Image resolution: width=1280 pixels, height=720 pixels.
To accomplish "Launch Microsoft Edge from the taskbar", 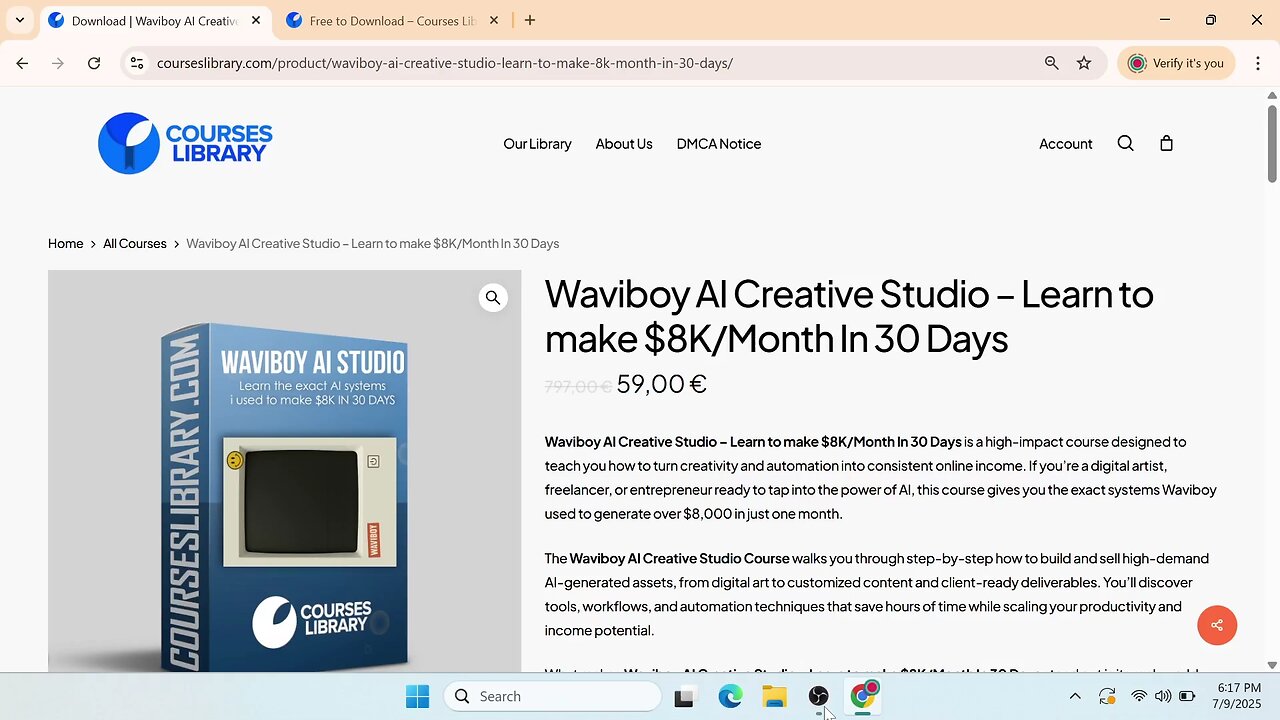I will click(x=730, y=697).
